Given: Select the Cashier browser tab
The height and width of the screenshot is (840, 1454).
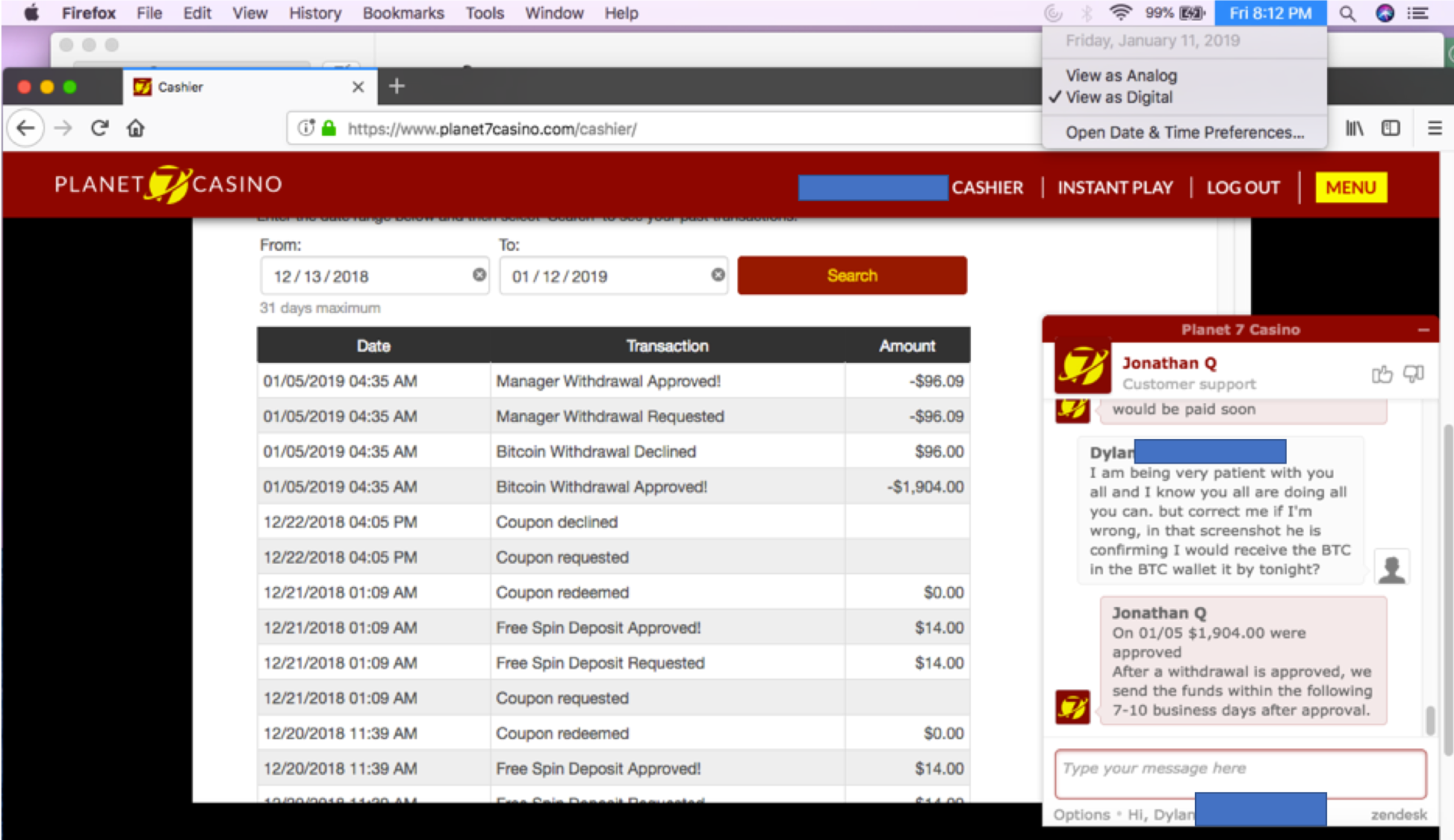Looking at the screenshot, I should pyautogui.click(x=250, y=87).
